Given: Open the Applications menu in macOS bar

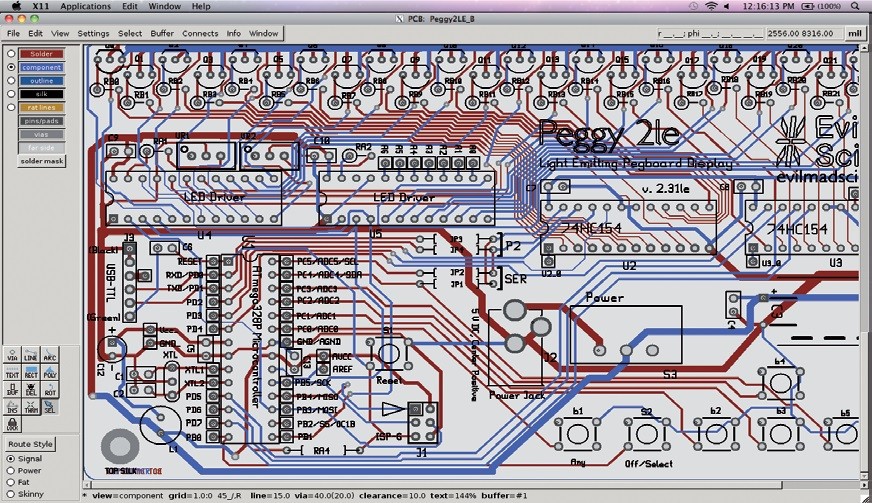Looking at the screenshot, I should coord(86,6).
